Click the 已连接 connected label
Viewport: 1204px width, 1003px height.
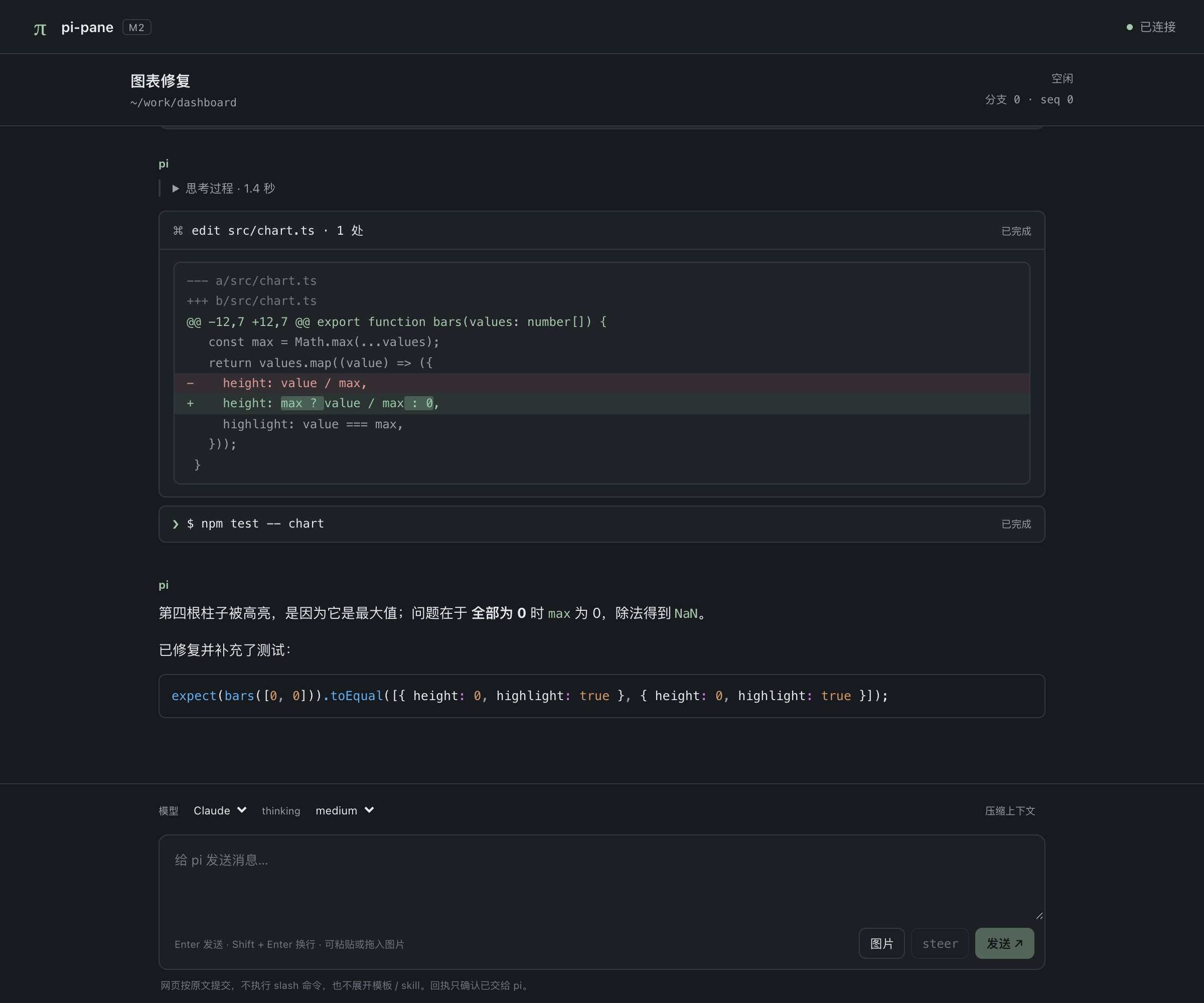click(x=1157, y=27)
